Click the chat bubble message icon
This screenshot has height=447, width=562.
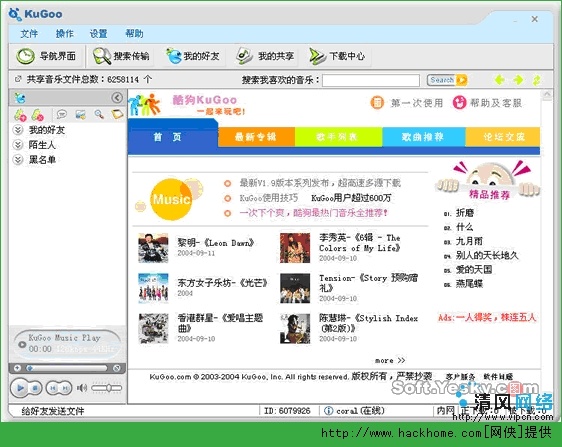coord(62,114)
